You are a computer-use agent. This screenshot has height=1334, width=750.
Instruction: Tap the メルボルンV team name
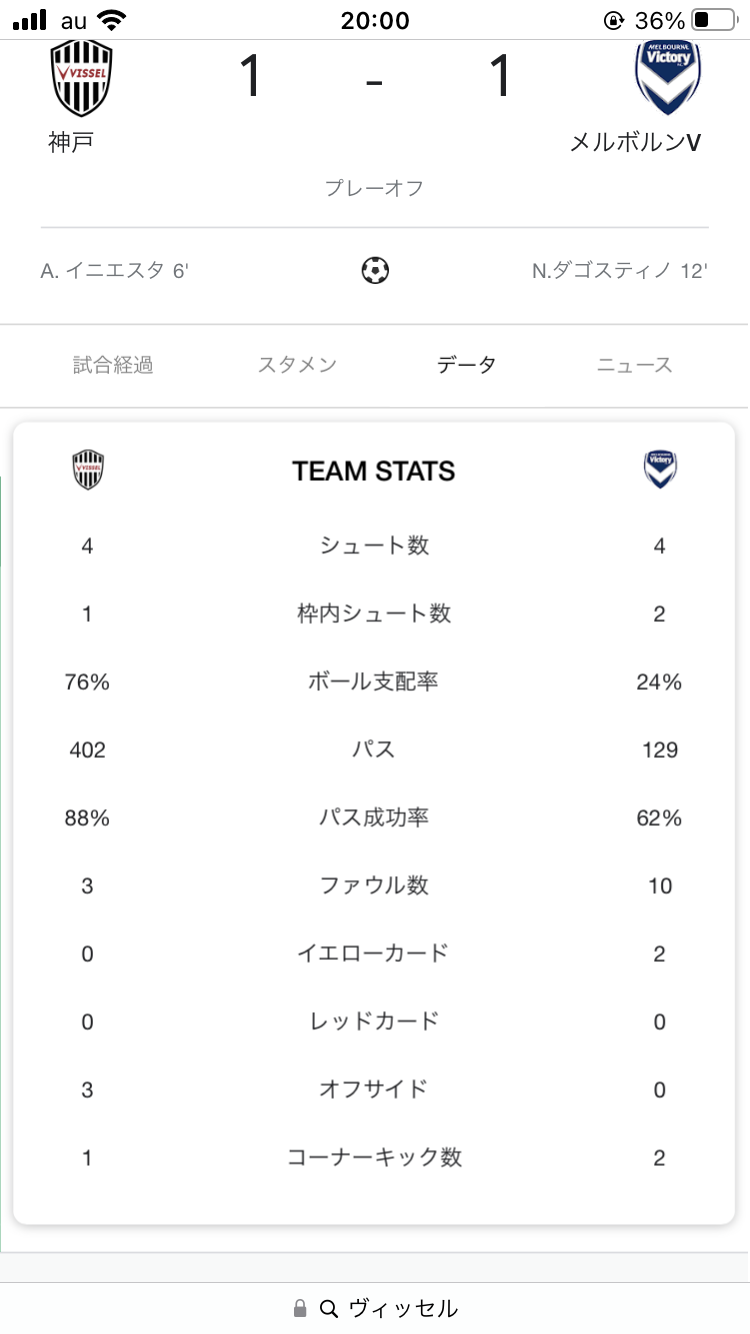pos(635,142)
